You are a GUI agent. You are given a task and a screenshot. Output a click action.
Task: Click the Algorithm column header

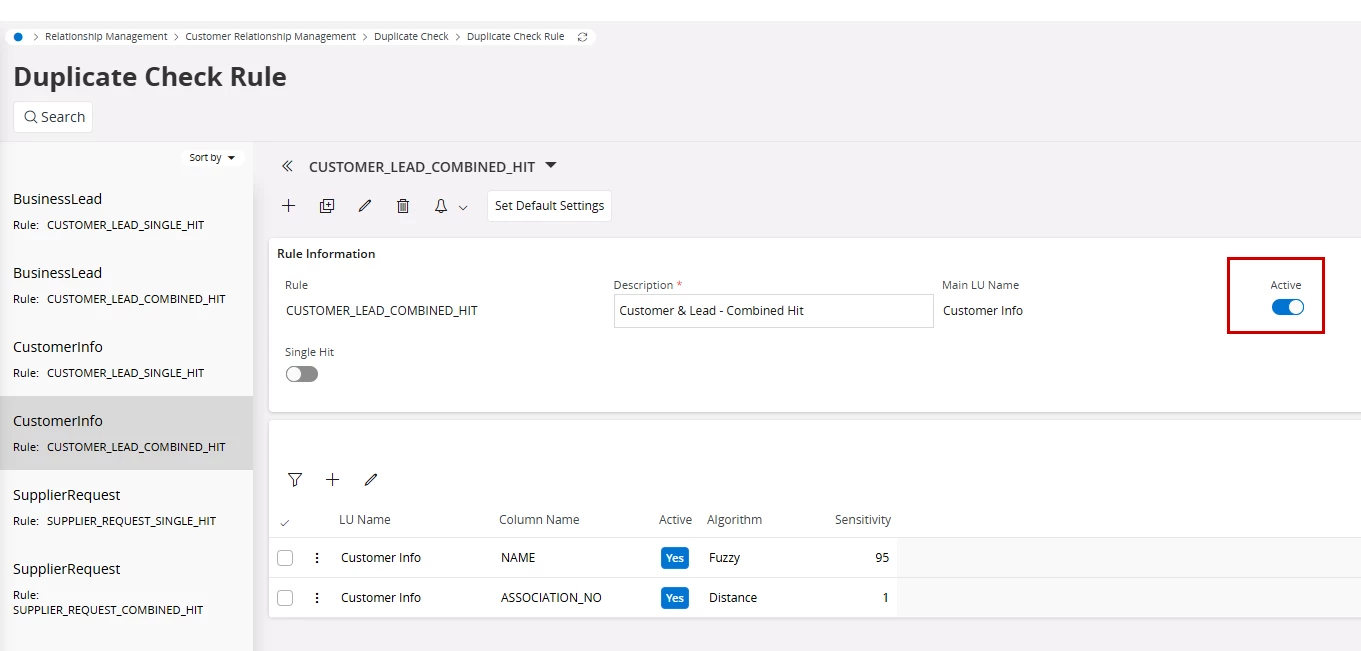coord(734,520)
